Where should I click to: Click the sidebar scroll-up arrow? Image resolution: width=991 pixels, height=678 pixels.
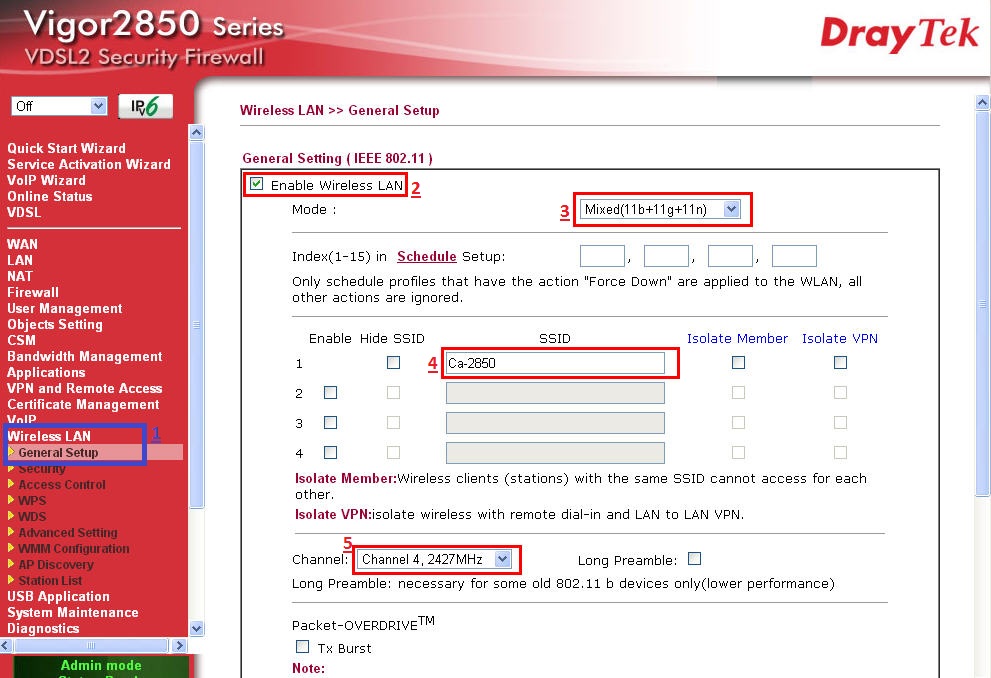196,132
